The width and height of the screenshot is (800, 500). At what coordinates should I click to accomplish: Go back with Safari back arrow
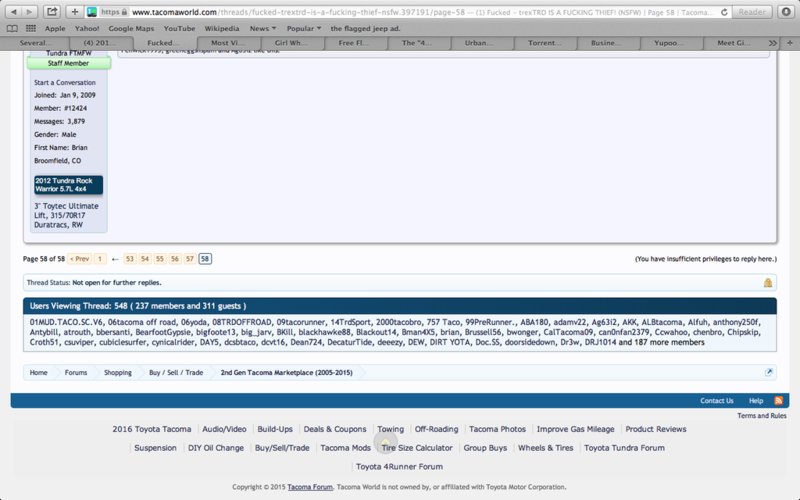coord(14,12)
